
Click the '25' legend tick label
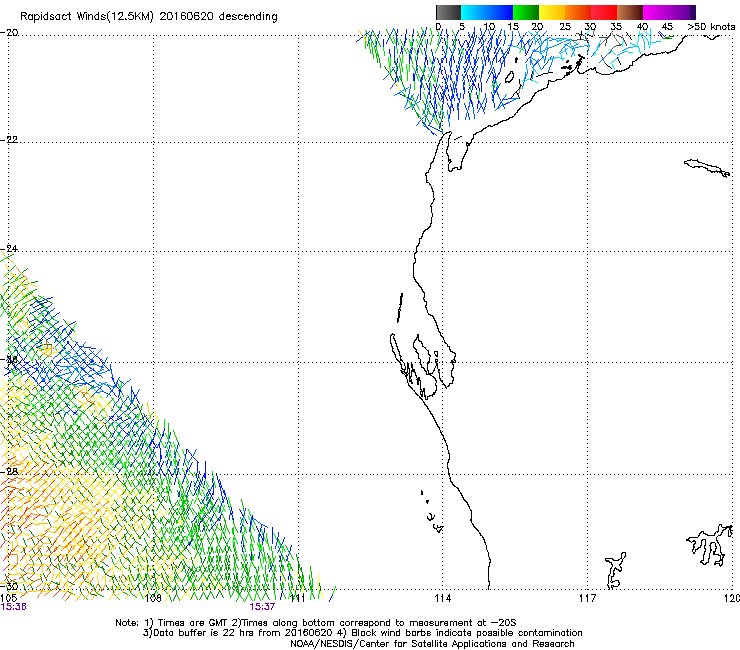tap(564, 27)
